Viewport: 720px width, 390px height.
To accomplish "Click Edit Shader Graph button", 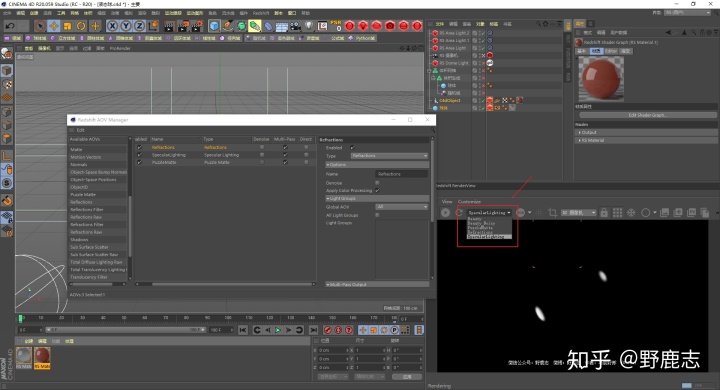I will coord(647,115).
